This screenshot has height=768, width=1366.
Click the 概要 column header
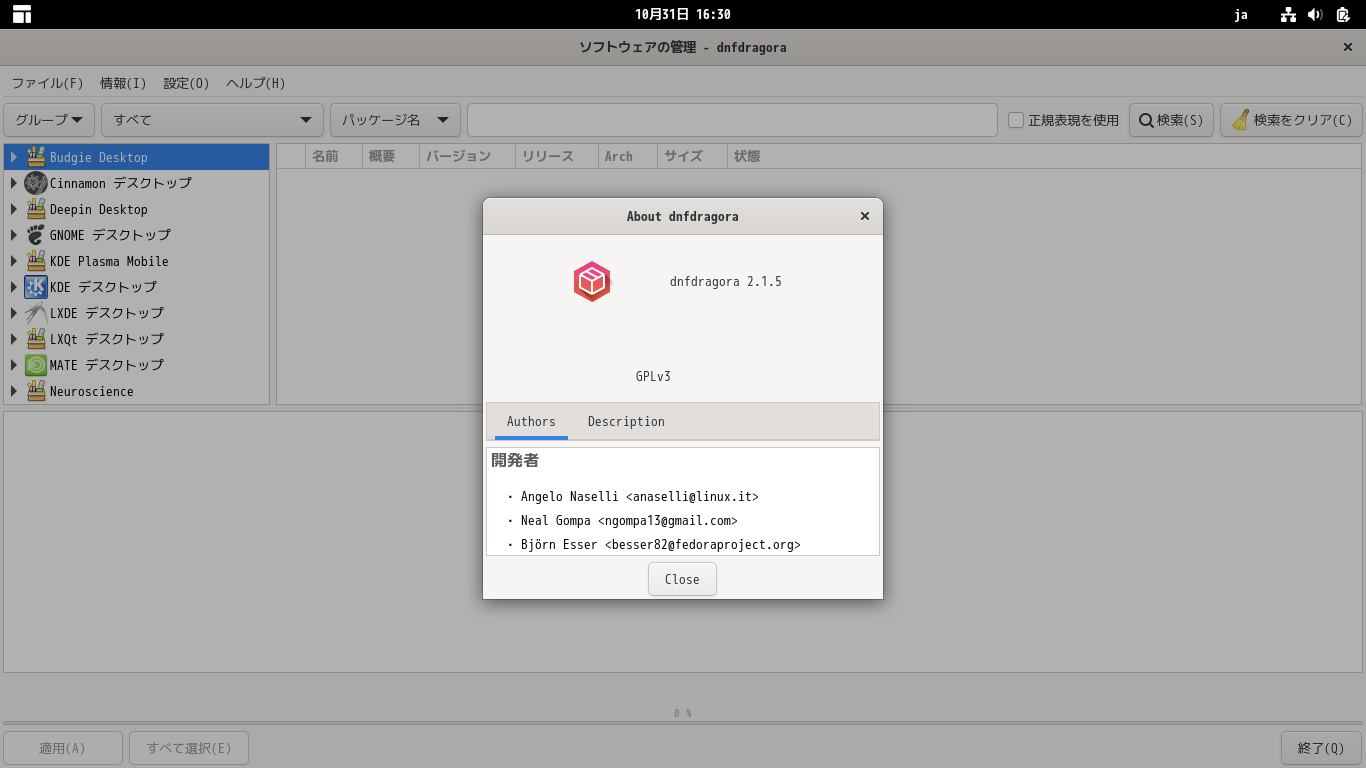390,156
